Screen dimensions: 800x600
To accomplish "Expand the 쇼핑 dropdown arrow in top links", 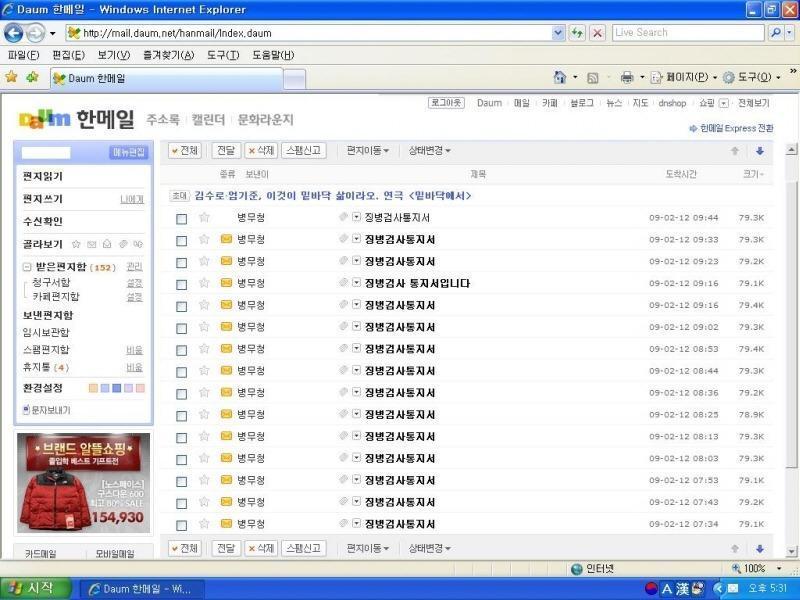I will (723, 103).
